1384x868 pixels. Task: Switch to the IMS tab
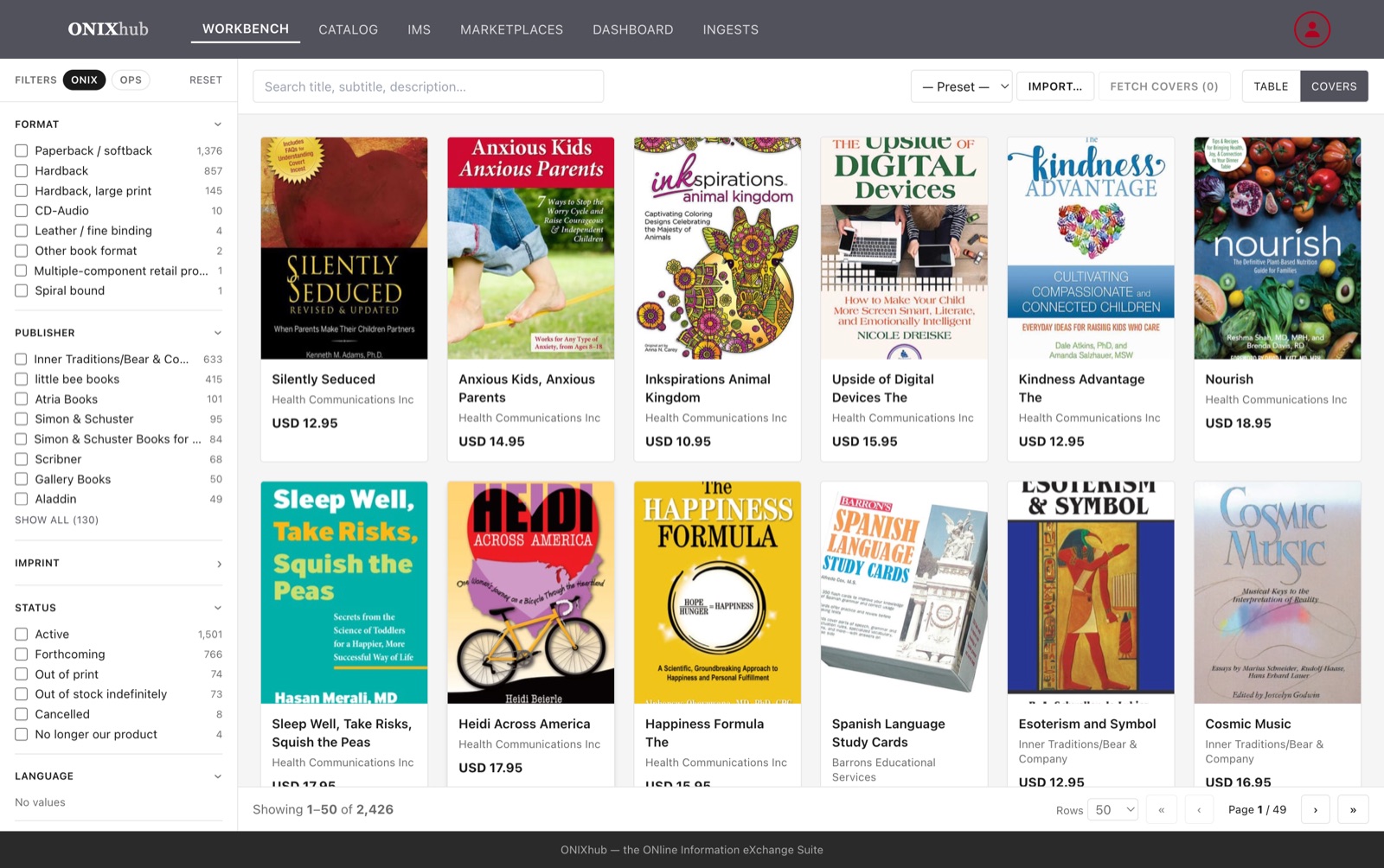419,29
